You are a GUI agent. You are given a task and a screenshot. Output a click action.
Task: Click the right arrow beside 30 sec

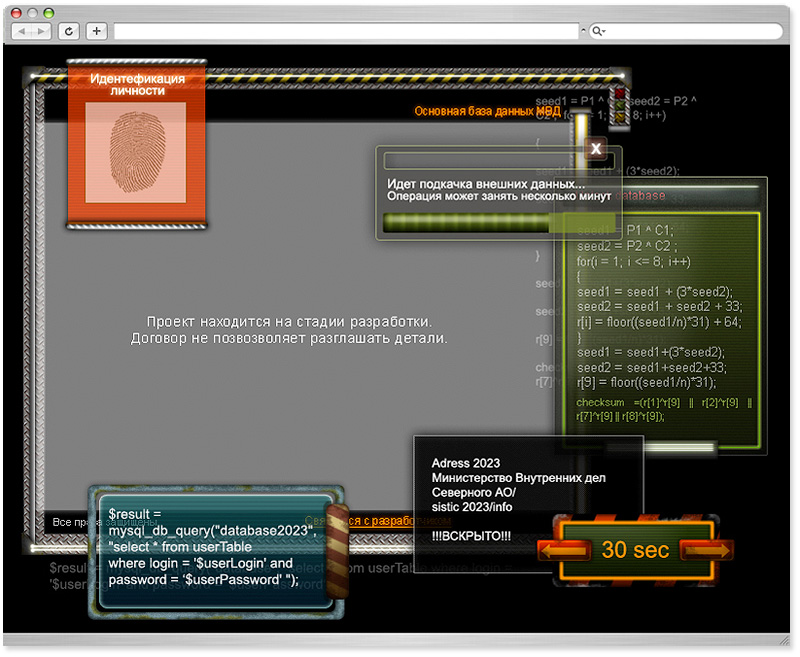706,550
